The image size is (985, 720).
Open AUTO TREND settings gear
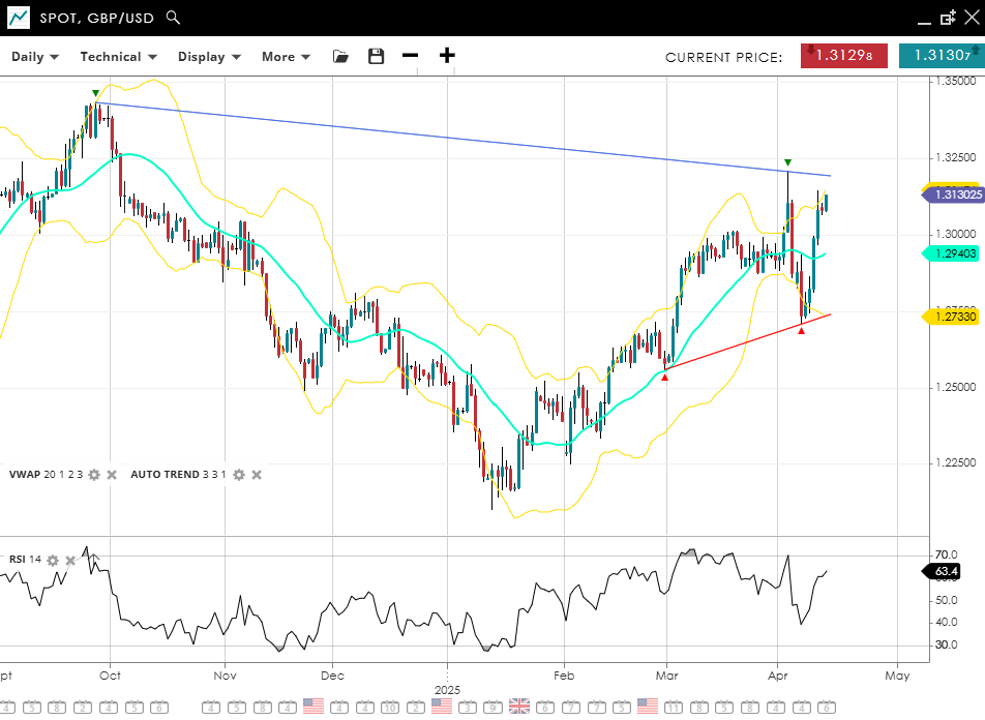coord(239,475)
